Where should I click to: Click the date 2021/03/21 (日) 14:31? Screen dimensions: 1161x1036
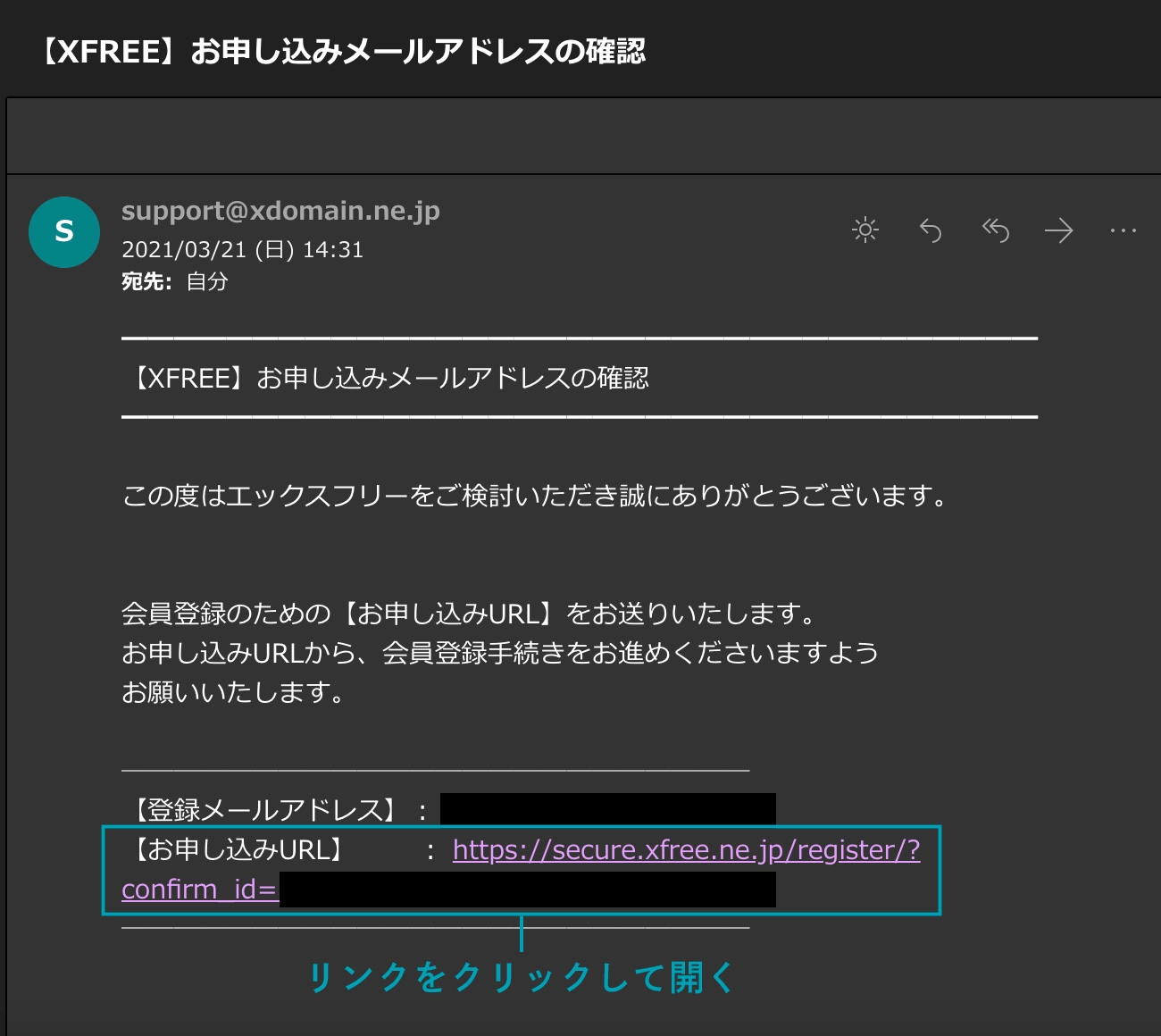[243, 249]
